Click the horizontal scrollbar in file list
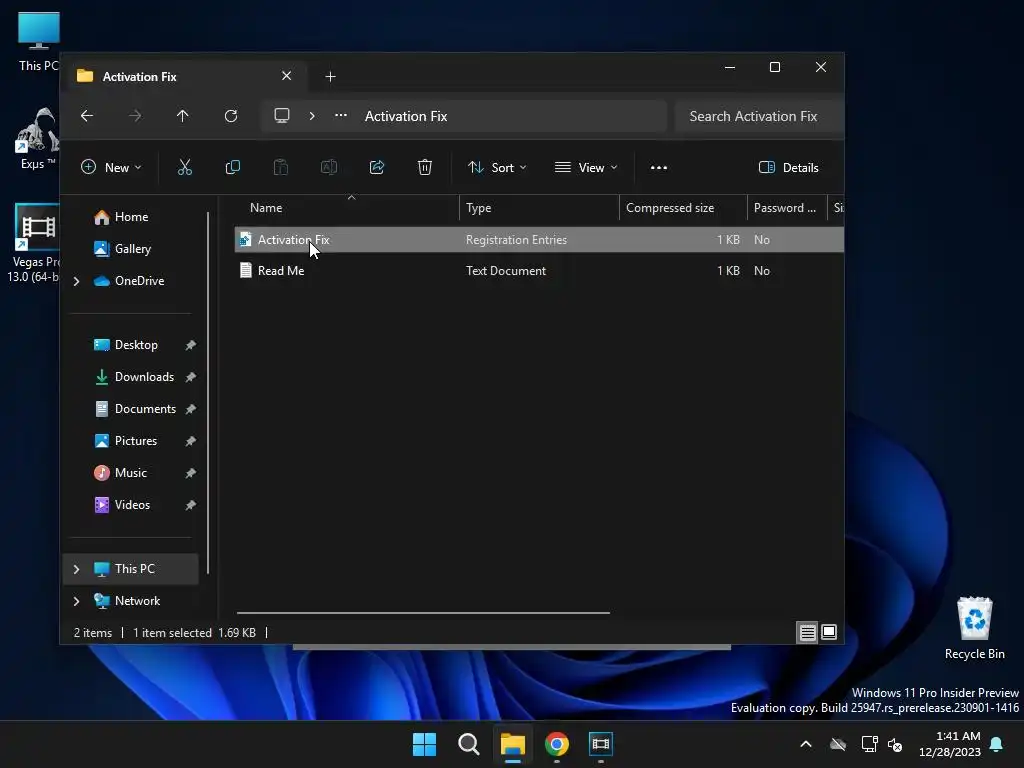 tap(423, 613)
